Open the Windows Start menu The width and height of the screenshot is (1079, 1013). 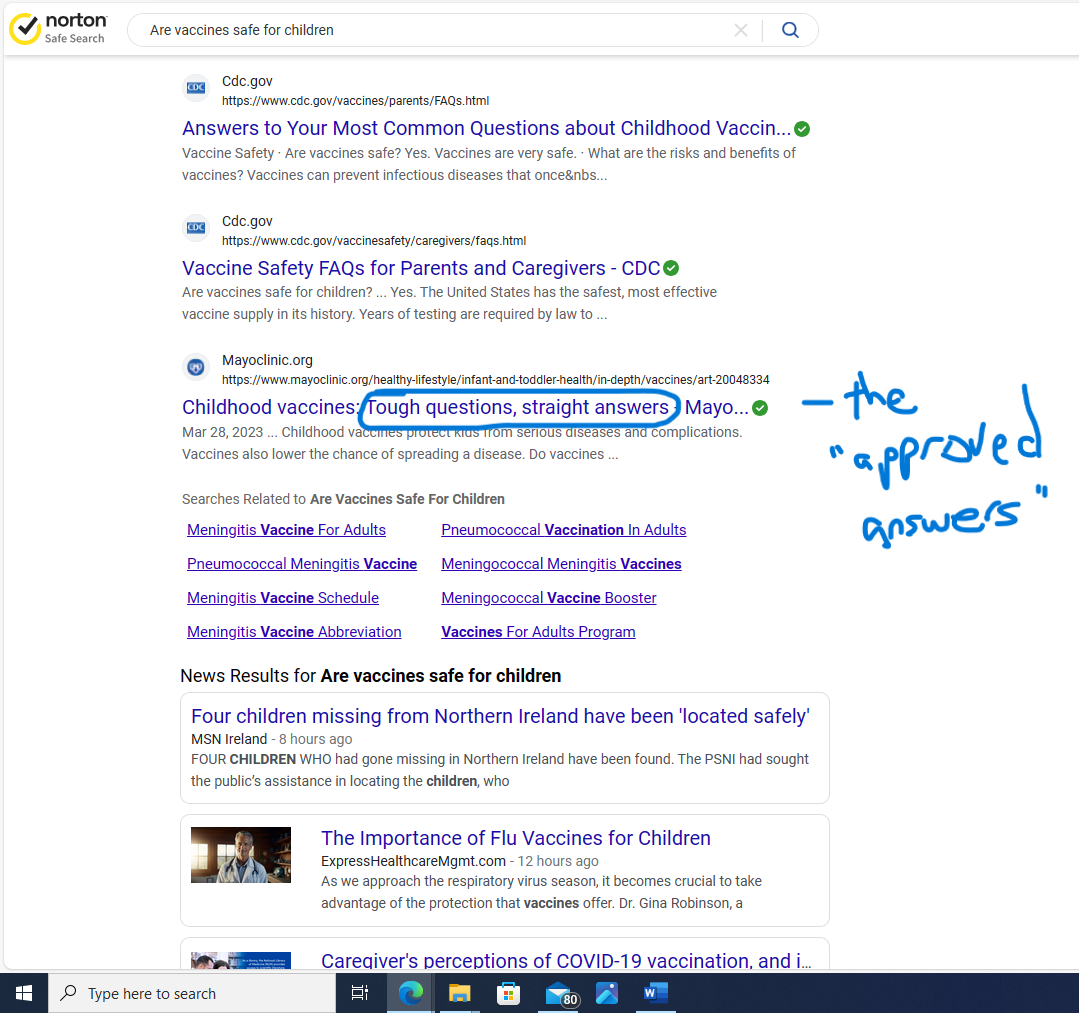[24, 993]
